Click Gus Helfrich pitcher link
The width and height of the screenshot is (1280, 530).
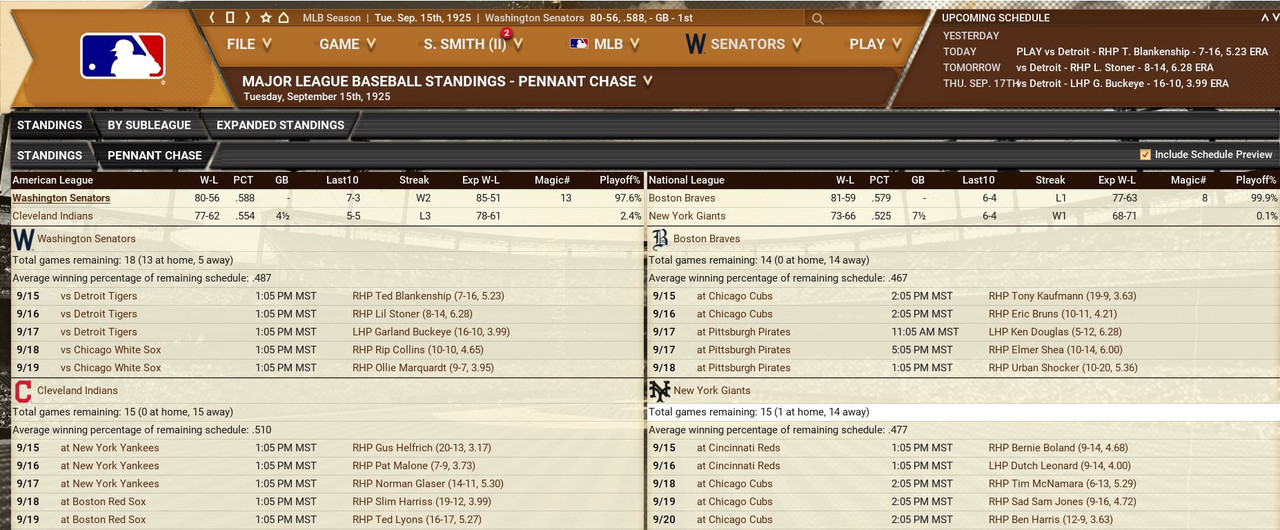422,448
